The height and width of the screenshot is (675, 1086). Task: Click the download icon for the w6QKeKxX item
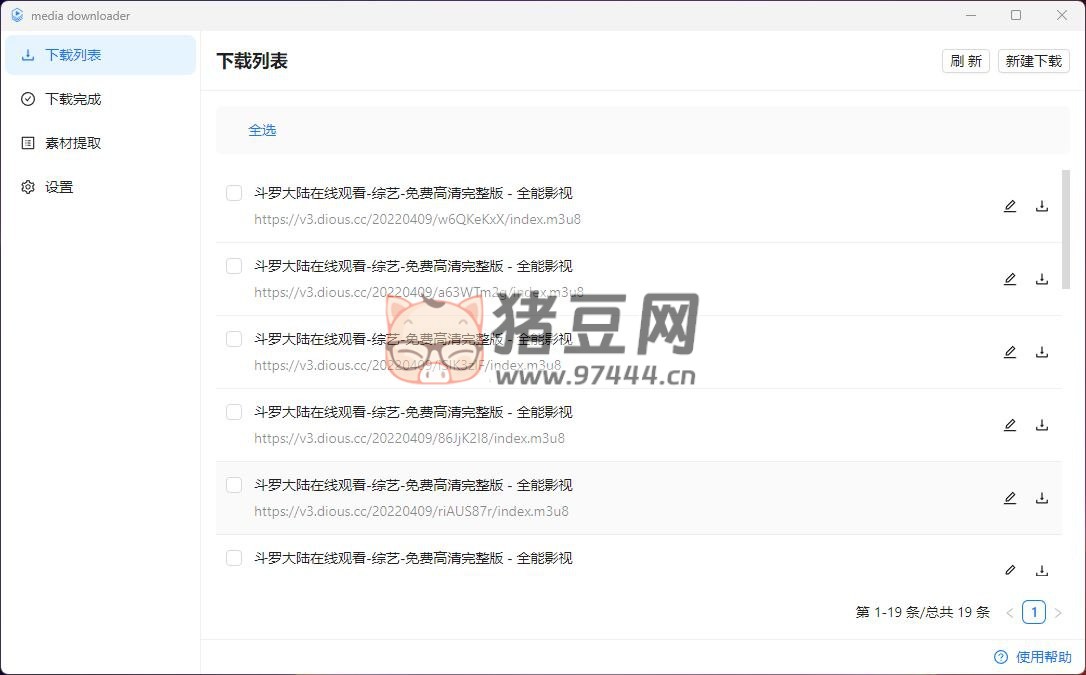point(1042,206)
